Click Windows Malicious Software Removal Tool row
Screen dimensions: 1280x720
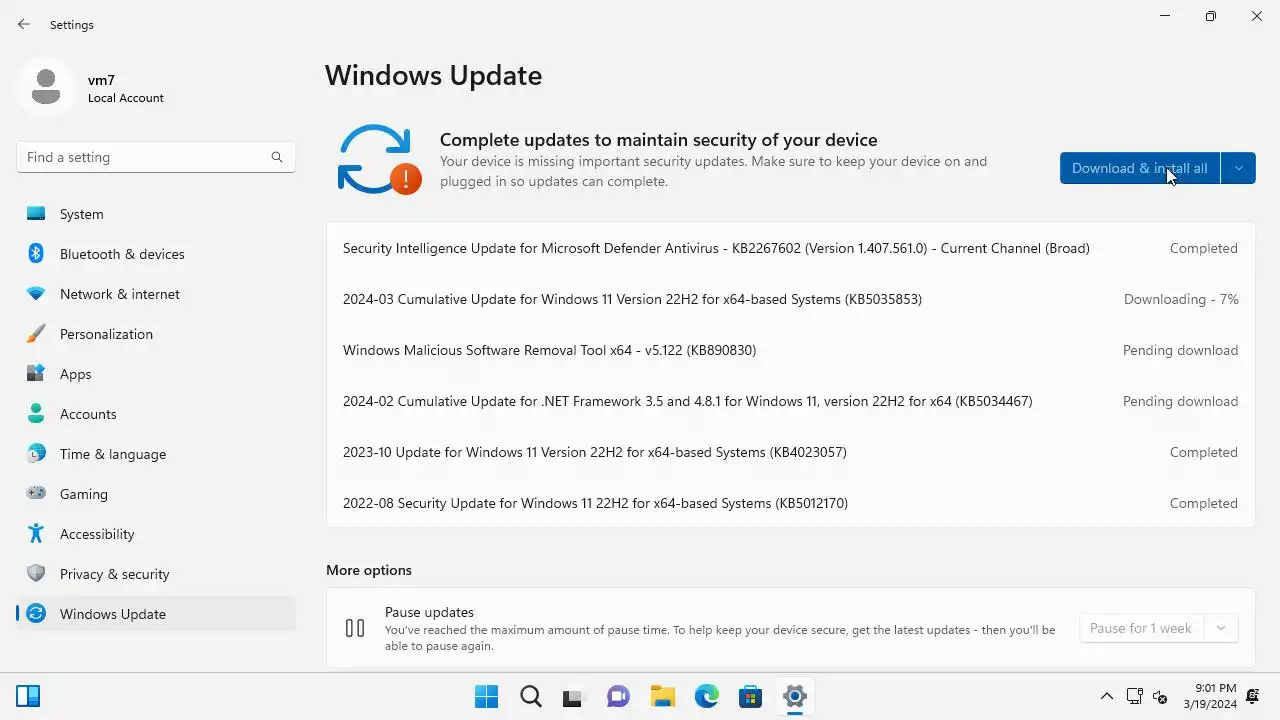click(x=790, y=350)
